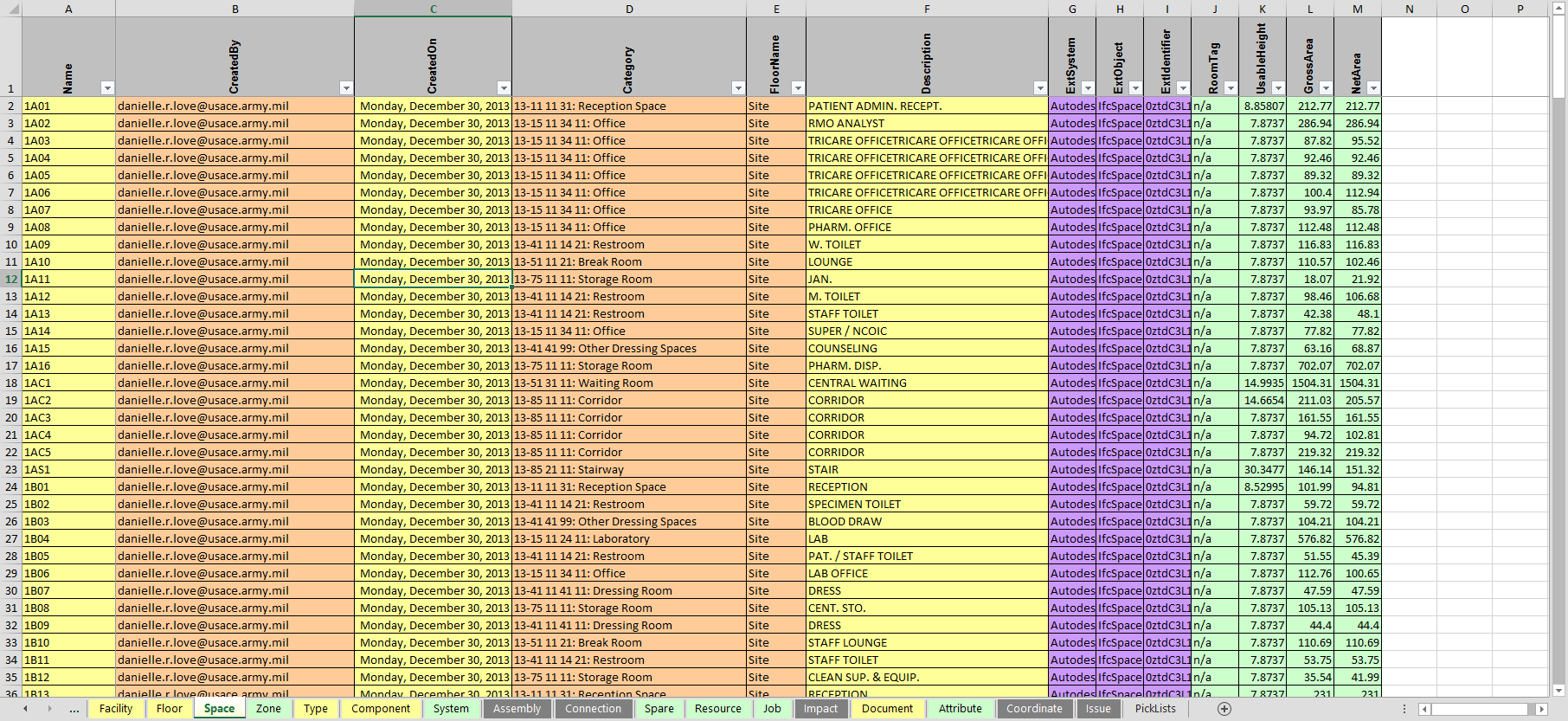1568x721 pixels.
Task: Switch to the Facility sheet tab
Action: pyautogui.click(x=116, y=709)
